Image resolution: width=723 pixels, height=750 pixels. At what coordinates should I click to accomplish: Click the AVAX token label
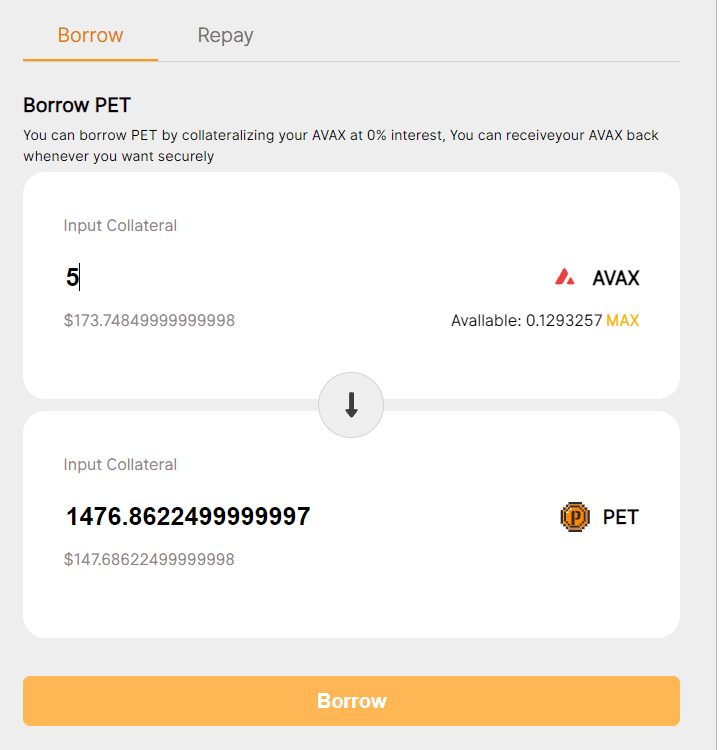[x=615, y=278]
